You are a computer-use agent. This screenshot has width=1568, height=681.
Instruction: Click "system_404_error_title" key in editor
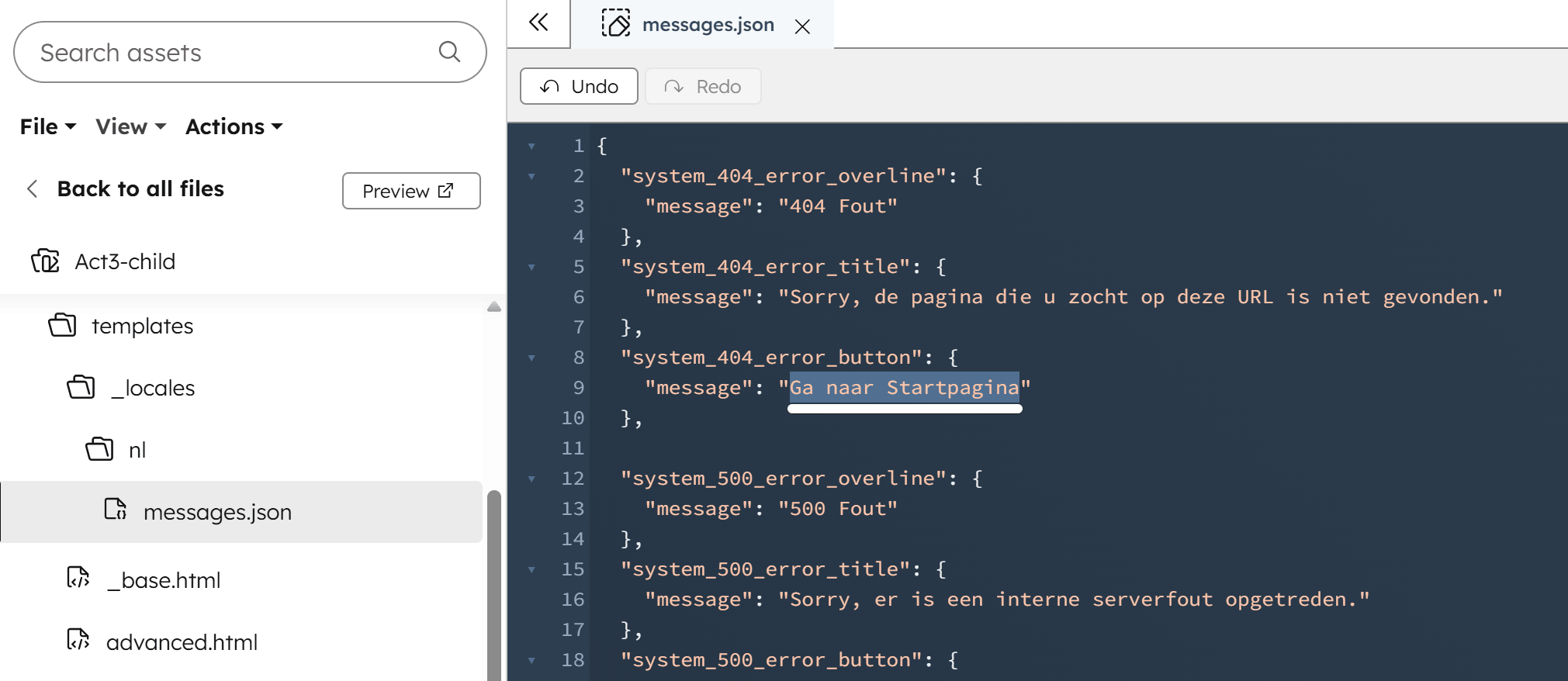click(x=765, y=267)
